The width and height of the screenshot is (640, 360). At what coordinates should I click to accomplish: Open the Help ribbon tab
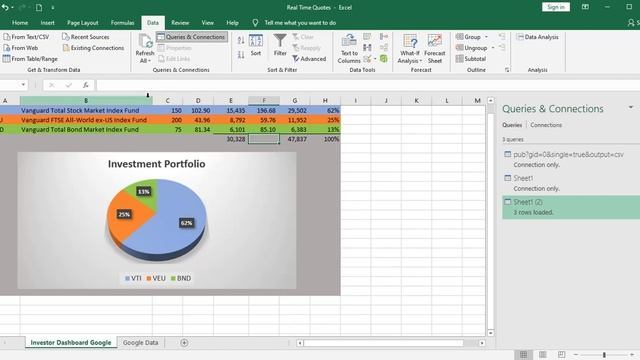pos(232,23)
